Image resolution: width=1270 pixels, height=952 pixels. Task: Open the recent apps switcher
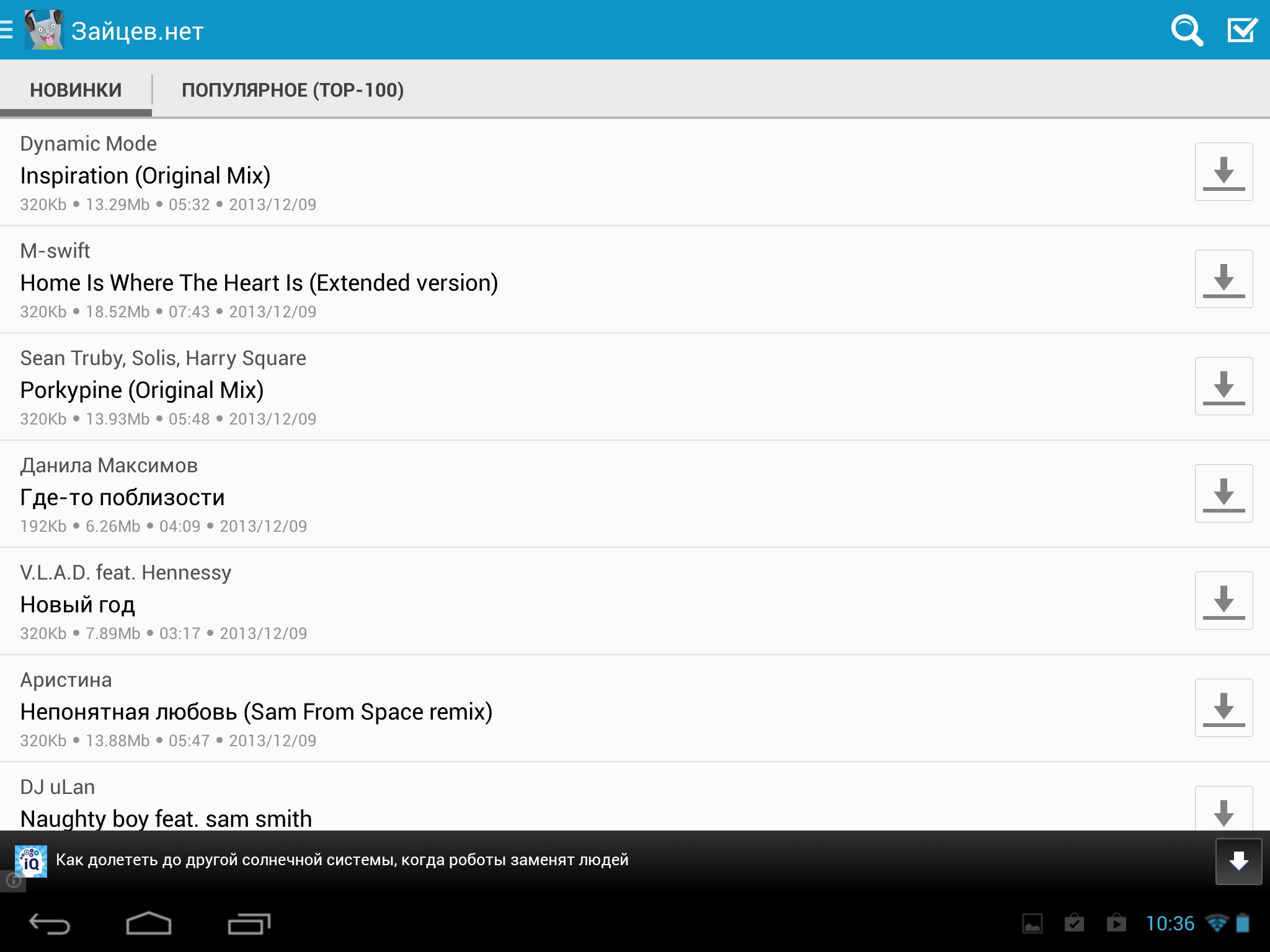click(249, 924)
